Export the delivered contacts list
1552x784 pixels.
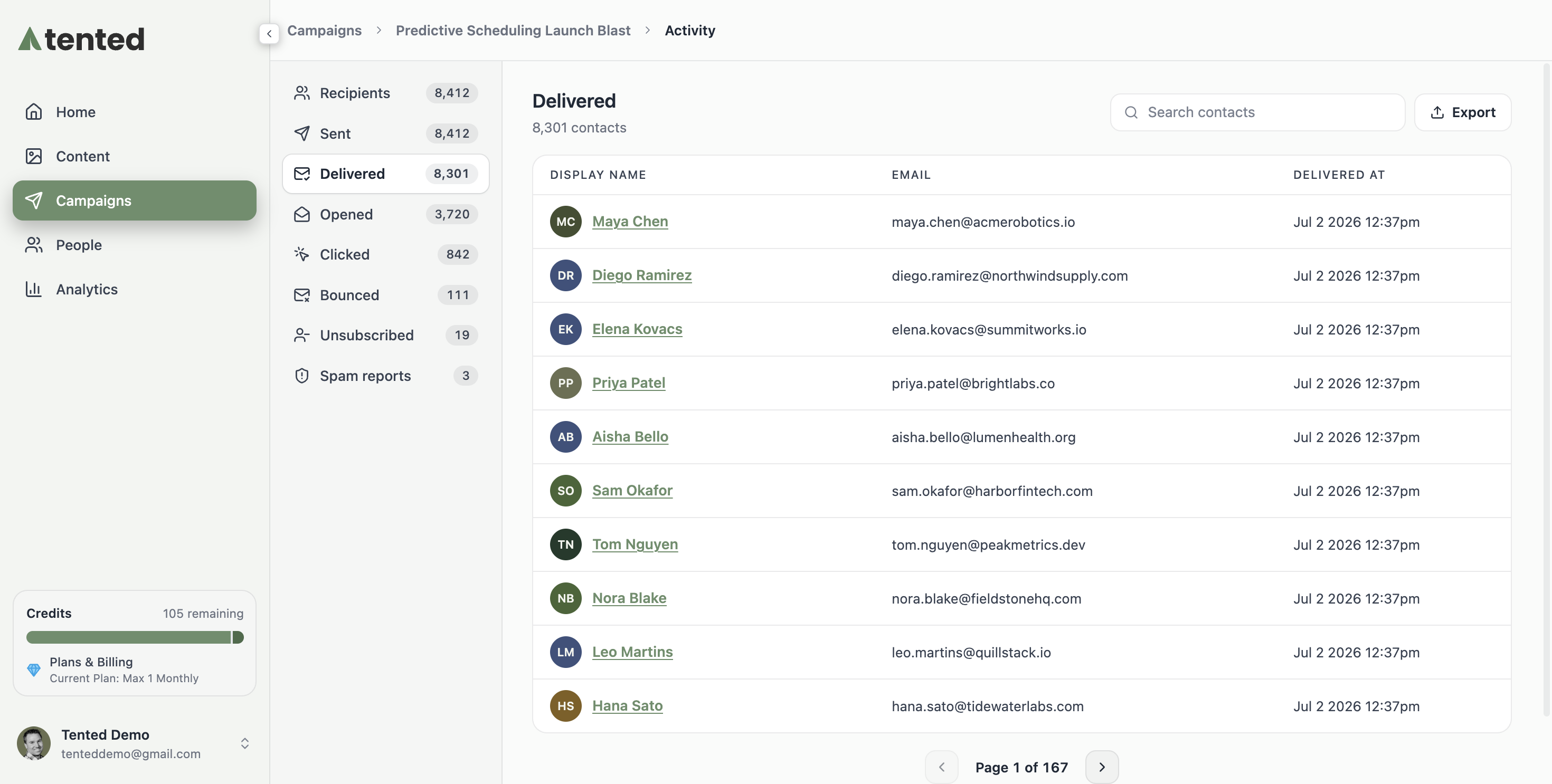click(1462, 112)
